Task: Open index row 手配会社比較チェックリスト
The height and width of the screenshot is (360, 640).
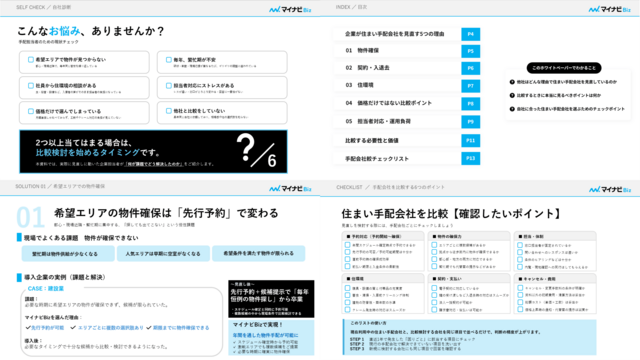Action: point(398,159)
